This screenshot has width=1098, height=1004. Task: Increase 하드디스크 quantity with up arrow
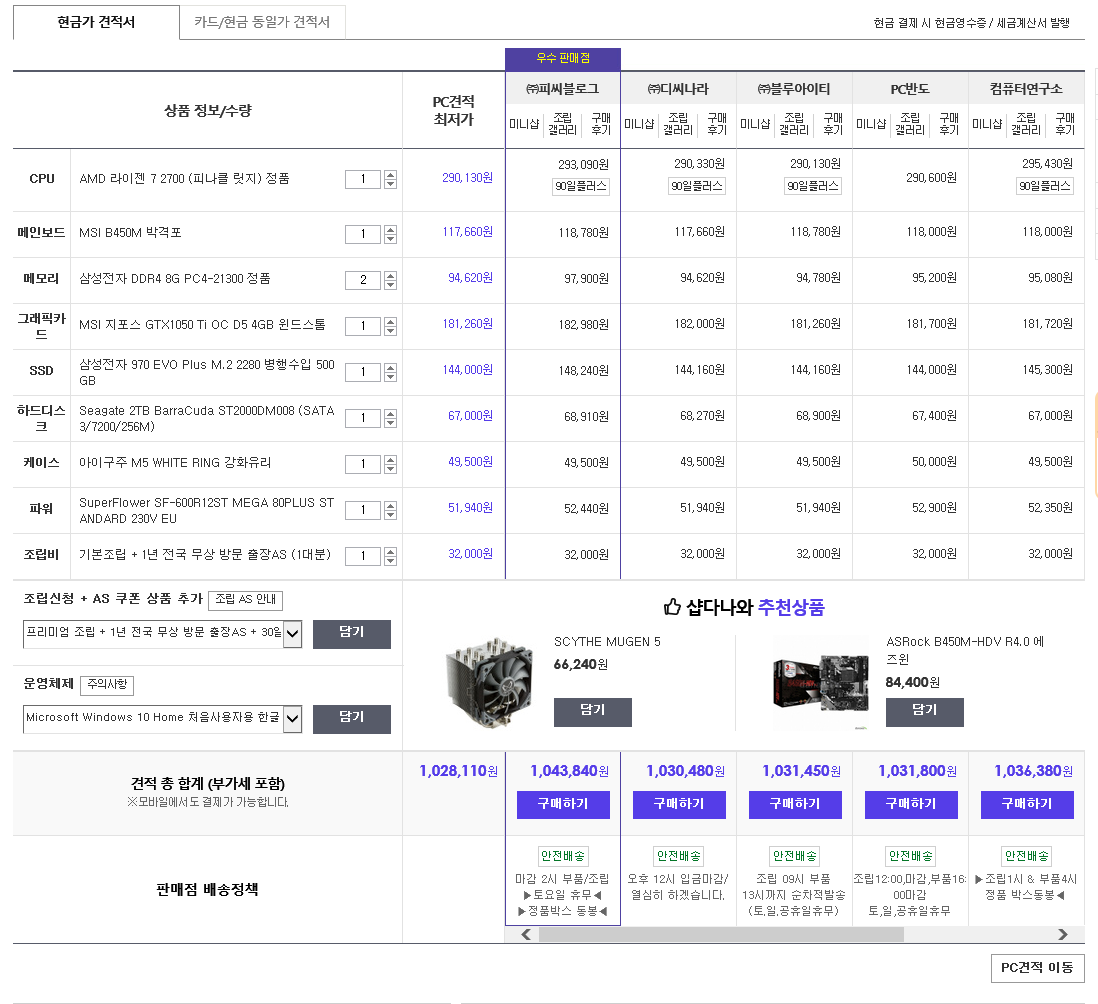[x=391, y=414]
